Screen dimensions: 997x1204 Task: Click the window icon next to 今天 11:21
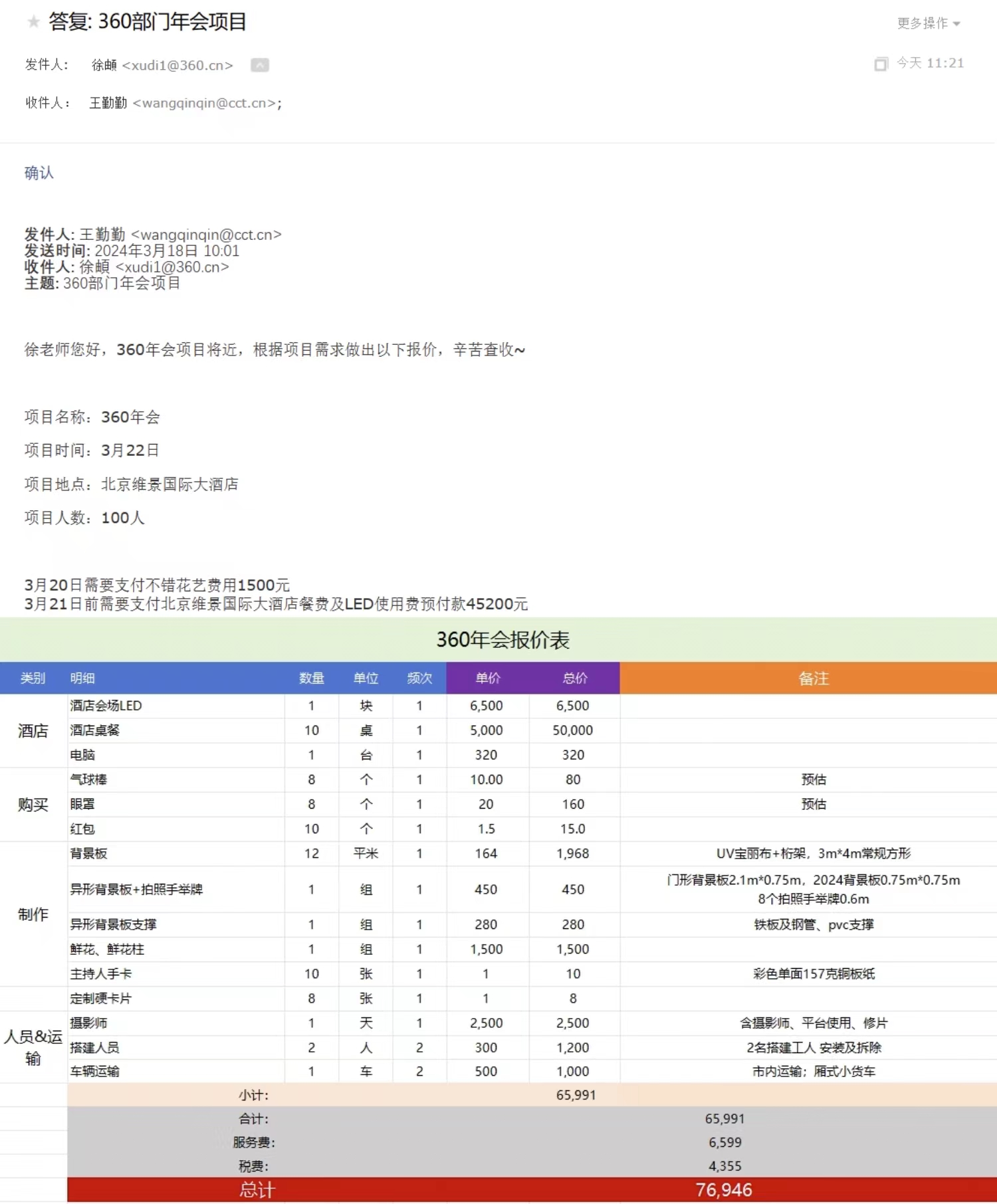tap(881, 64)
